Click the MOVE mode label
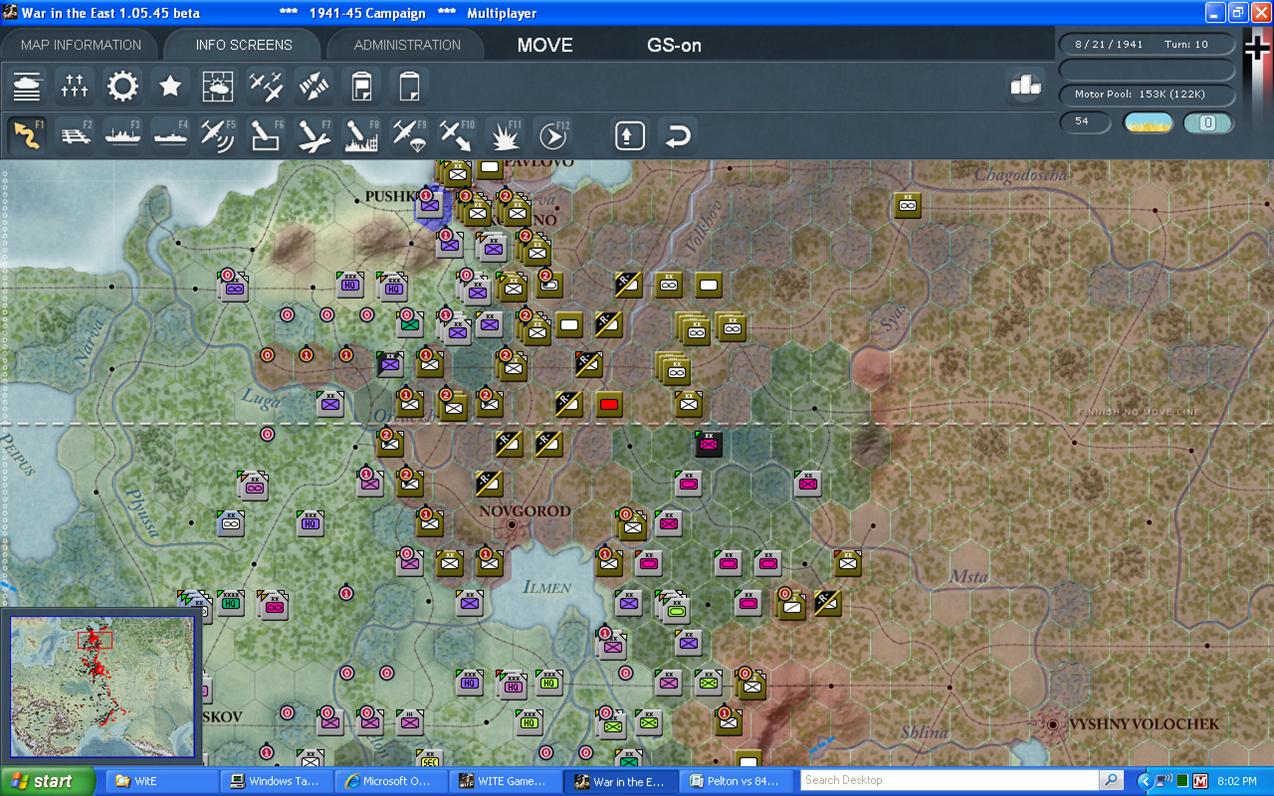Viewport: 1274px width, 796px height. [545, 45]
